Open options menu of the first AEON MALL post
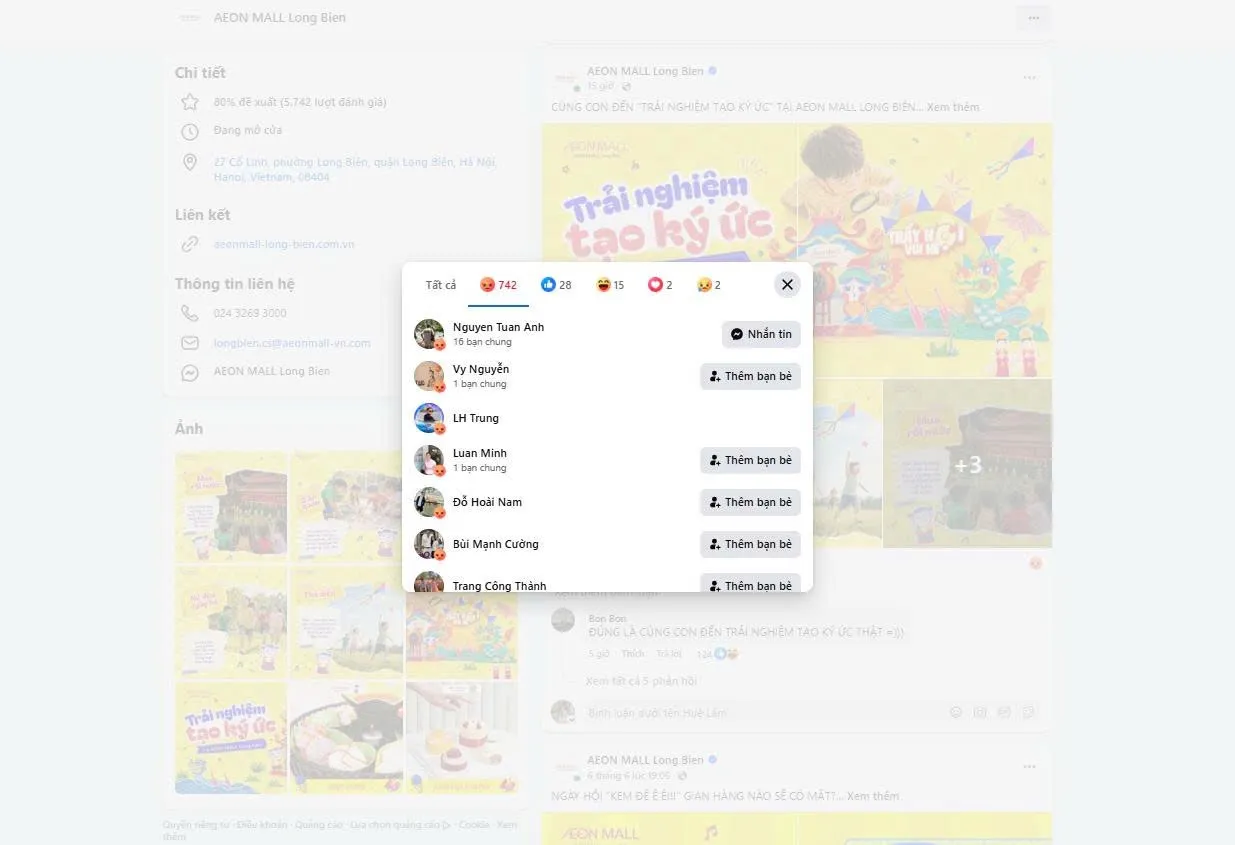1235x845 pixels. click(1029, 78)
